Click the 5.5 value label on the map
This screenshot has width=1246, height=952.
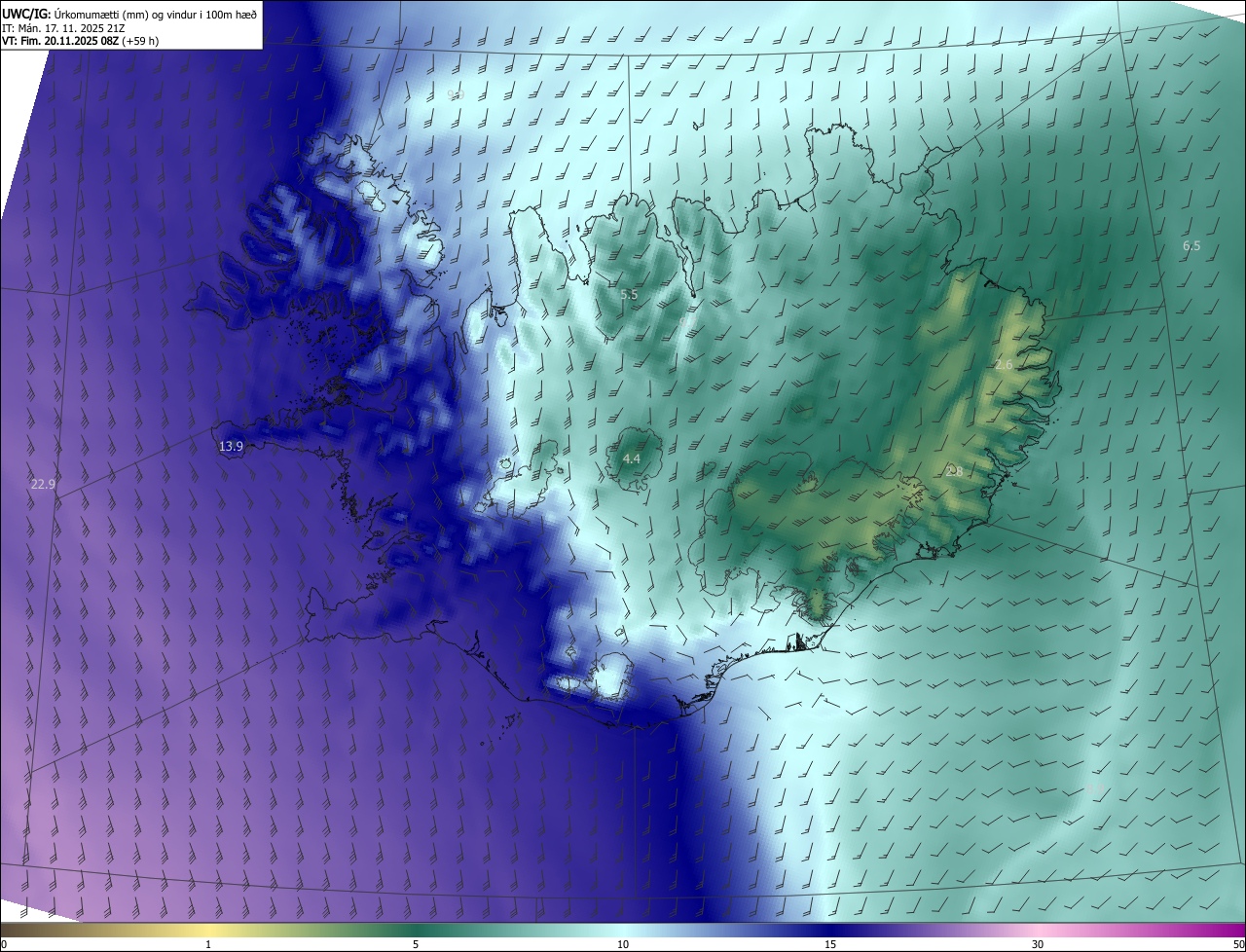pyautogui.click(x=629, y=294)
